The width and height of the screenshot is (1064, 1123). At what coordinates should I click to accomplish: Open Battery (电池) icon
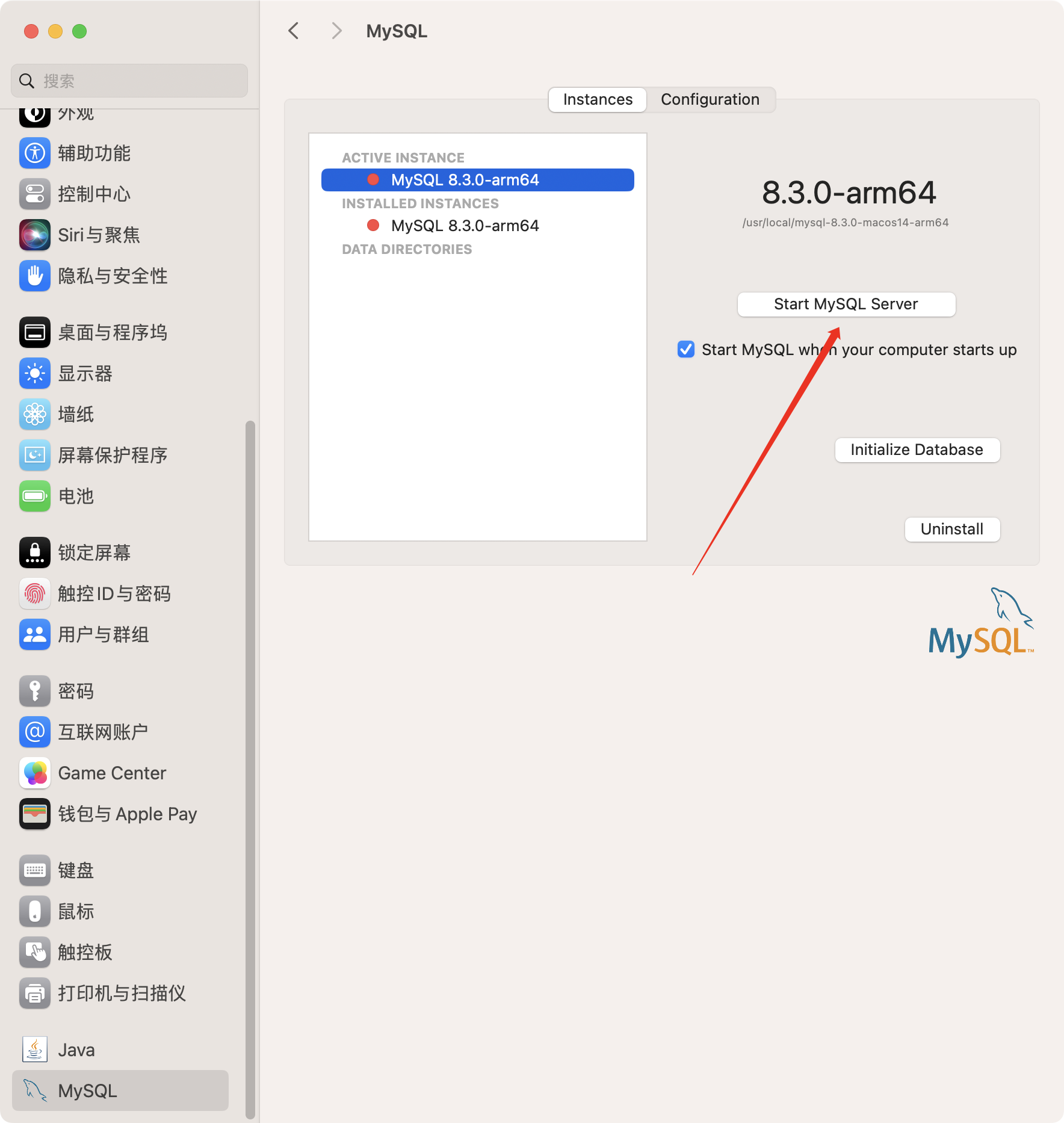[35, 496]
